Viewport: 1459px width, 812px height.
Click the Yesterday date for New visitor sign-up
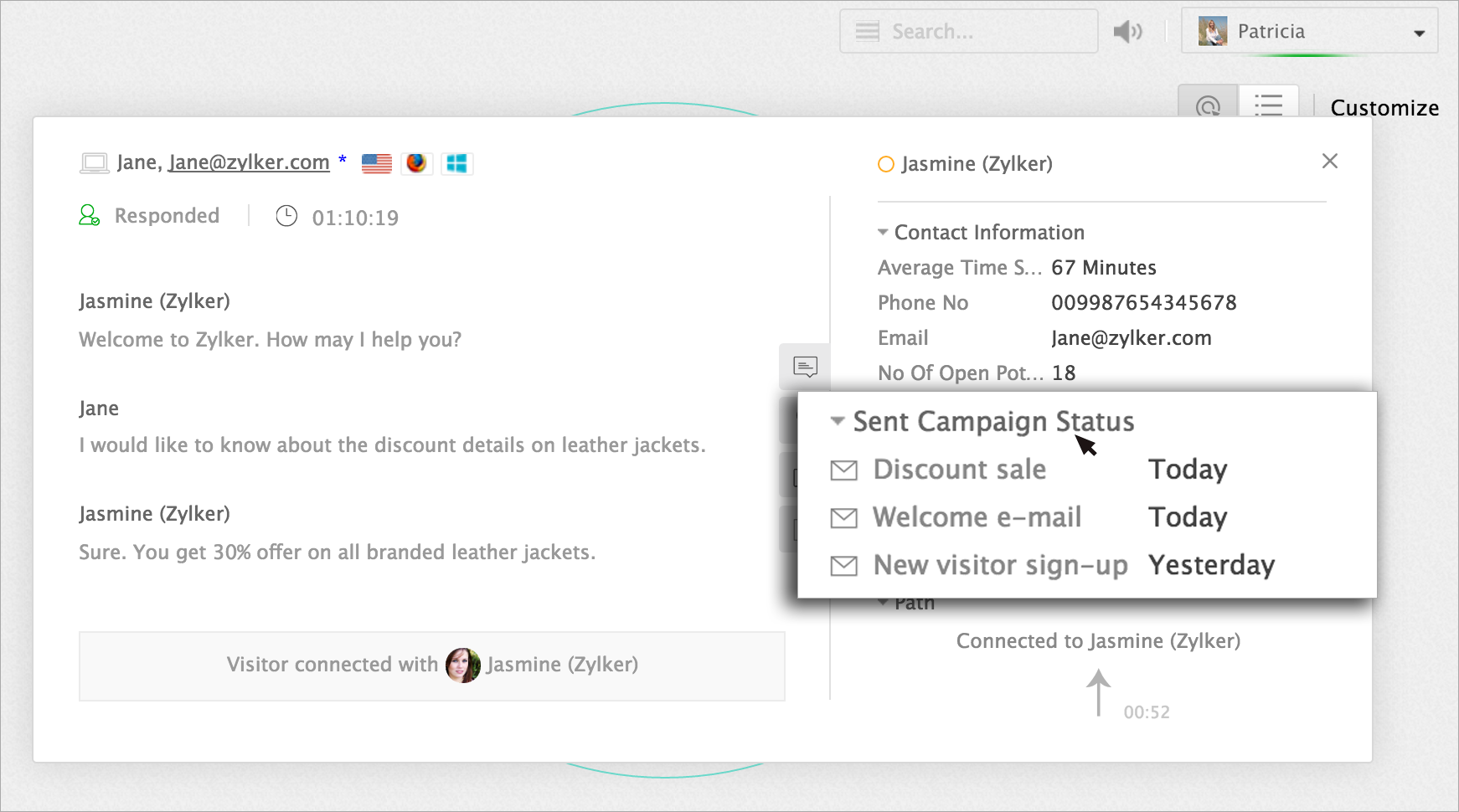pos(1212,565)
